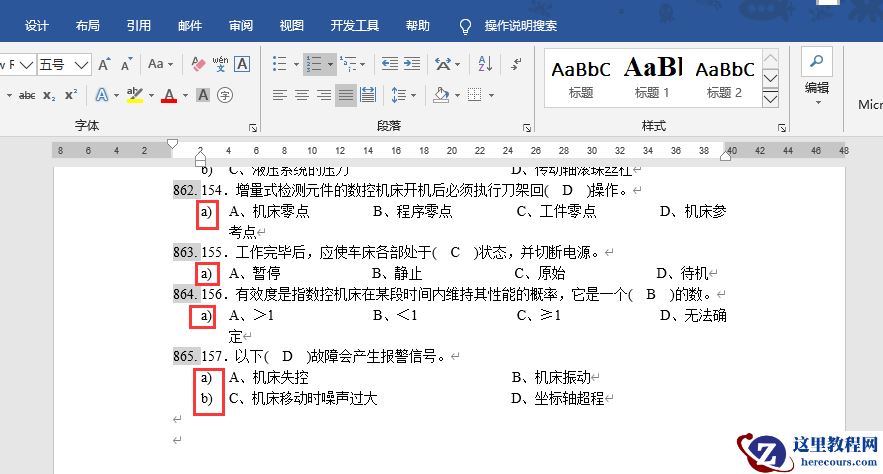883x474 pixels.
Task: Apply distributed alignment
Action: pyautogui.click(x=368, y=95)
